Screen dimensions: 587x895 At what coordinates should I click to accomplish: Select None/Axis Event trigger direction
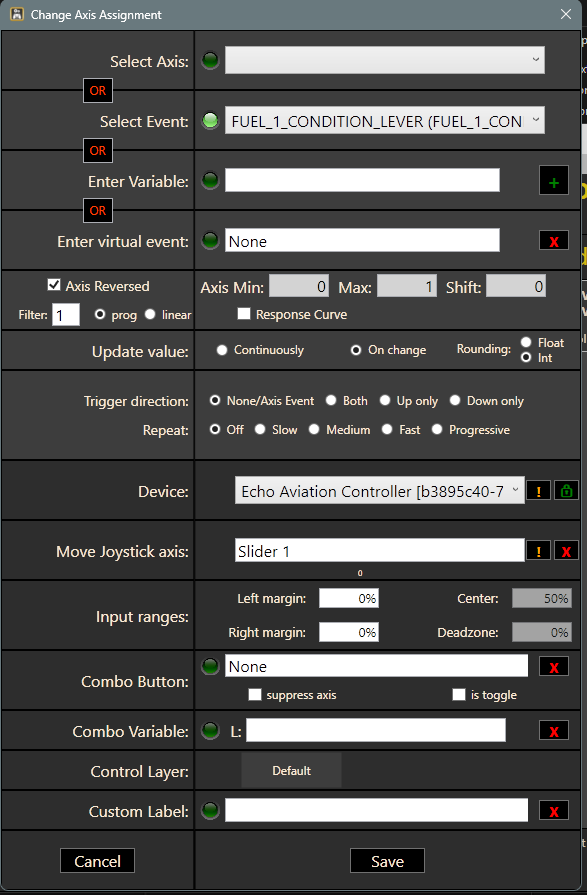[215, 401]
